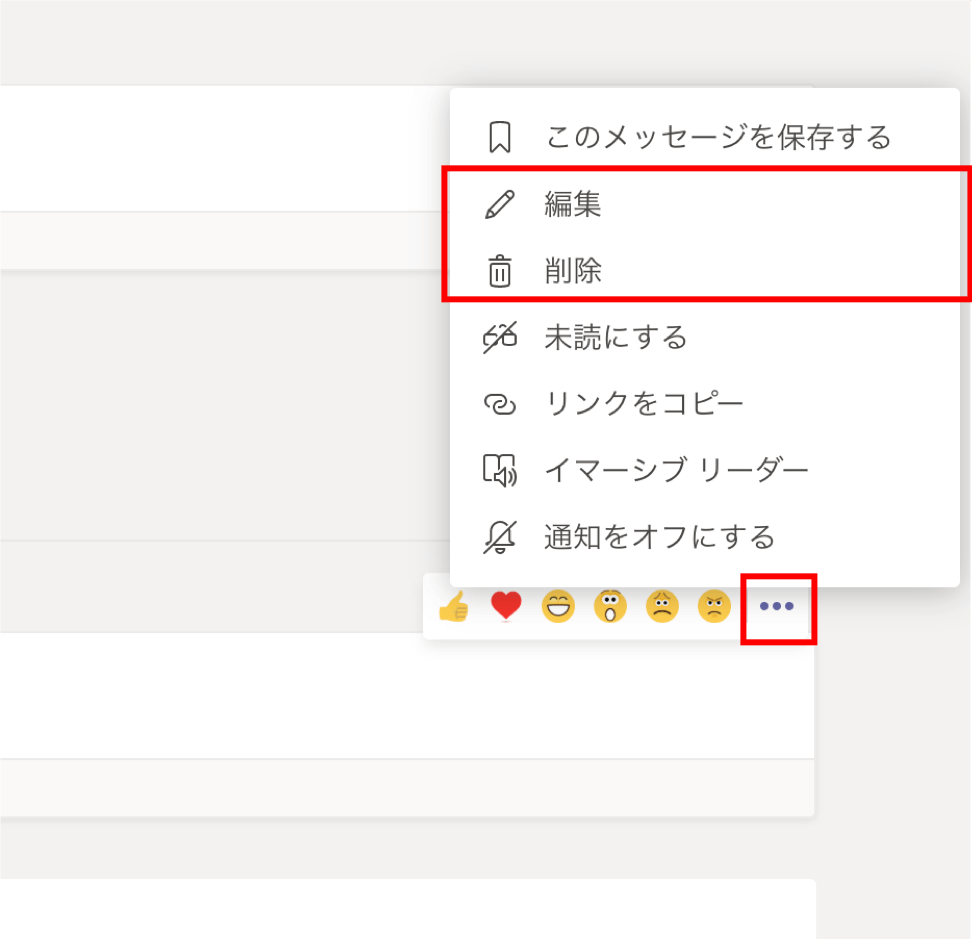The height and width of the screenshot is (939, 972).
Task: Click the trash can delete icon
Action: click(x=499, y=271)
